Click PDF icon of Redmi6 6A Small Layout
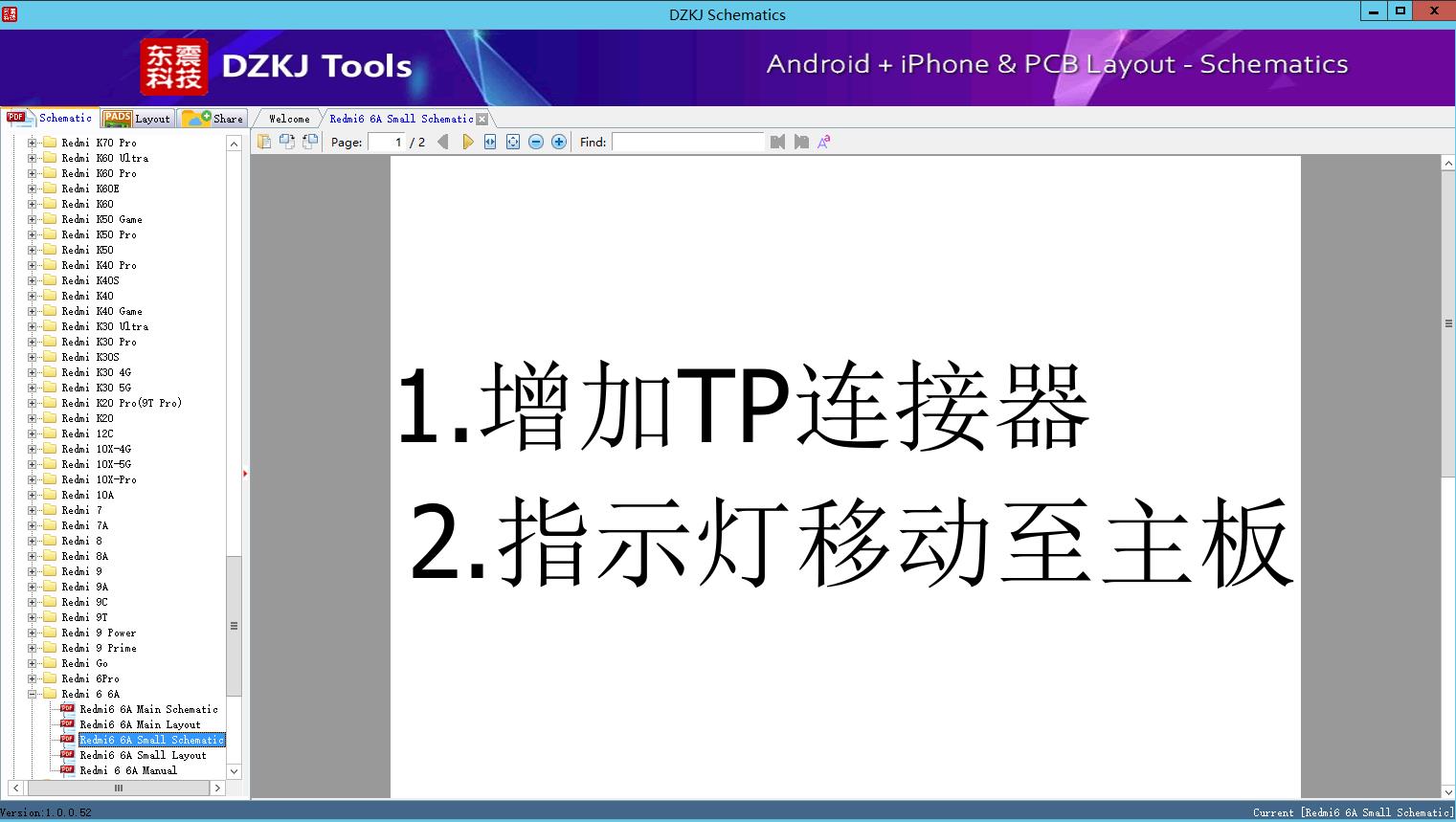This screenshot has width=1456, height=822. (67, 755)
